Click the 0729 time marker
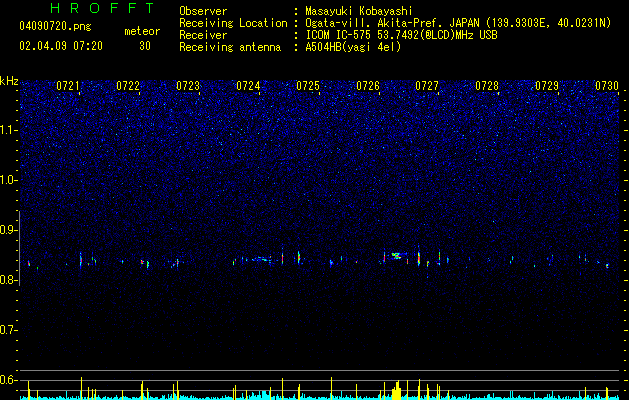 547,86
